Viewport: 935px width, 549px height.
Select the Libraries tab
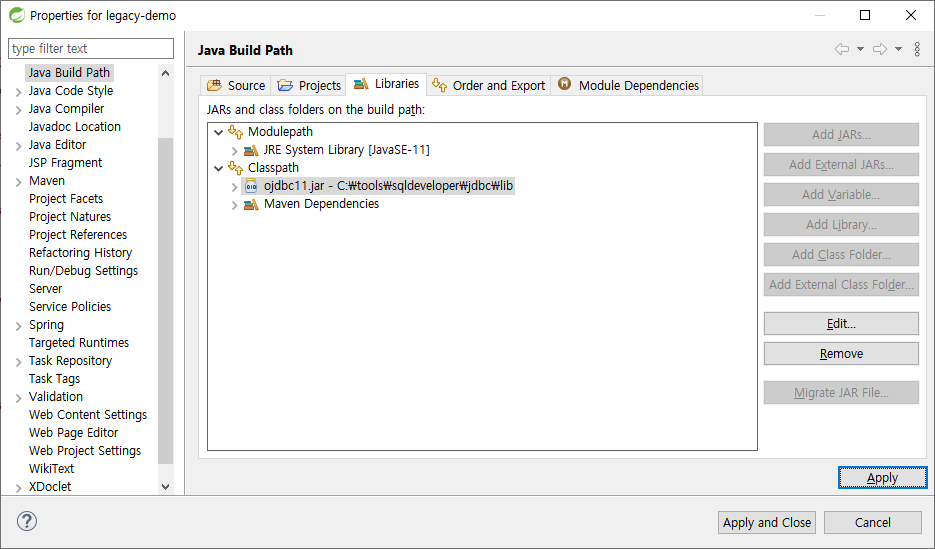386,84
